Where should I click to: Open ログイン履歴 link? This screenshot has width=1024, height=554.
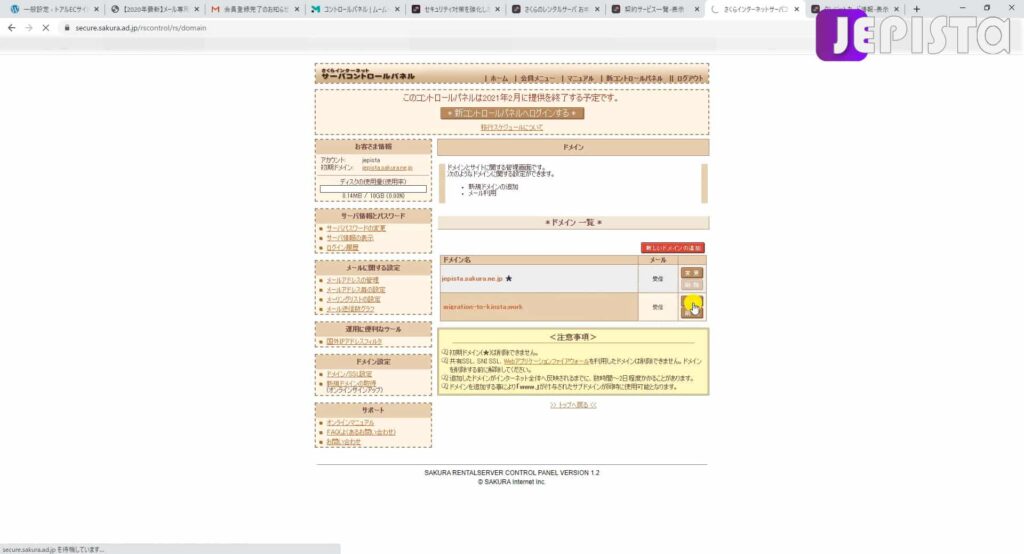(342, 248)
